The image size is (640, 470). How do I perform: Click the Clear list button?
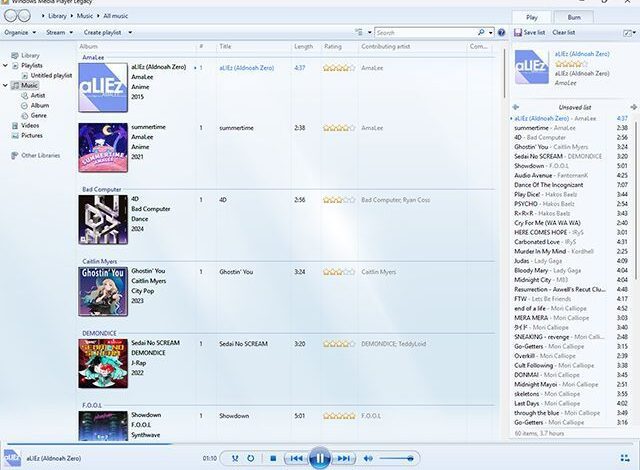click(x=564, y=32)
